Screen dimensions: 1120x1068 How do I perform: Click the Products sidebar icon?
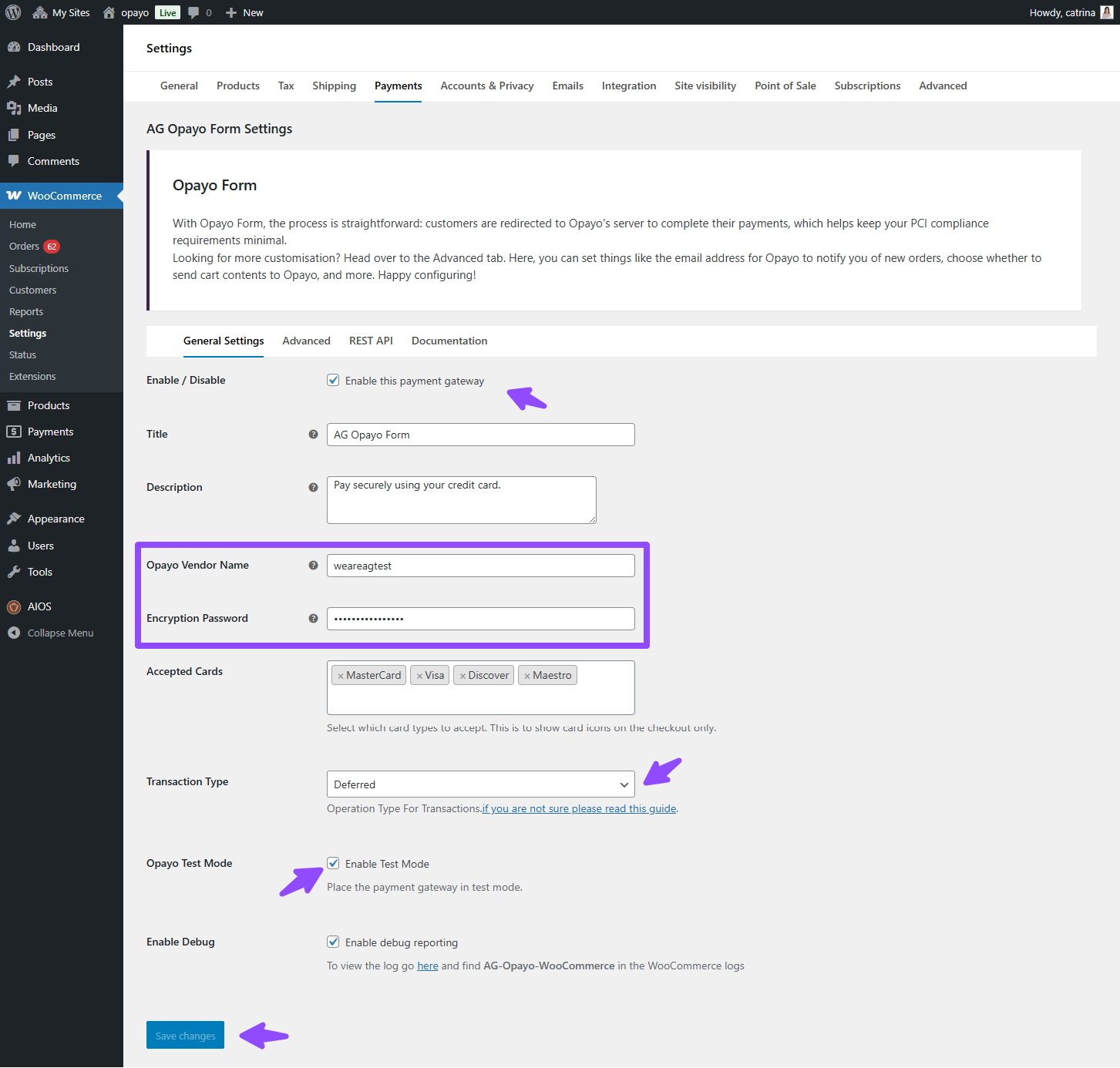pyautogui.click(x=14, y=405)
